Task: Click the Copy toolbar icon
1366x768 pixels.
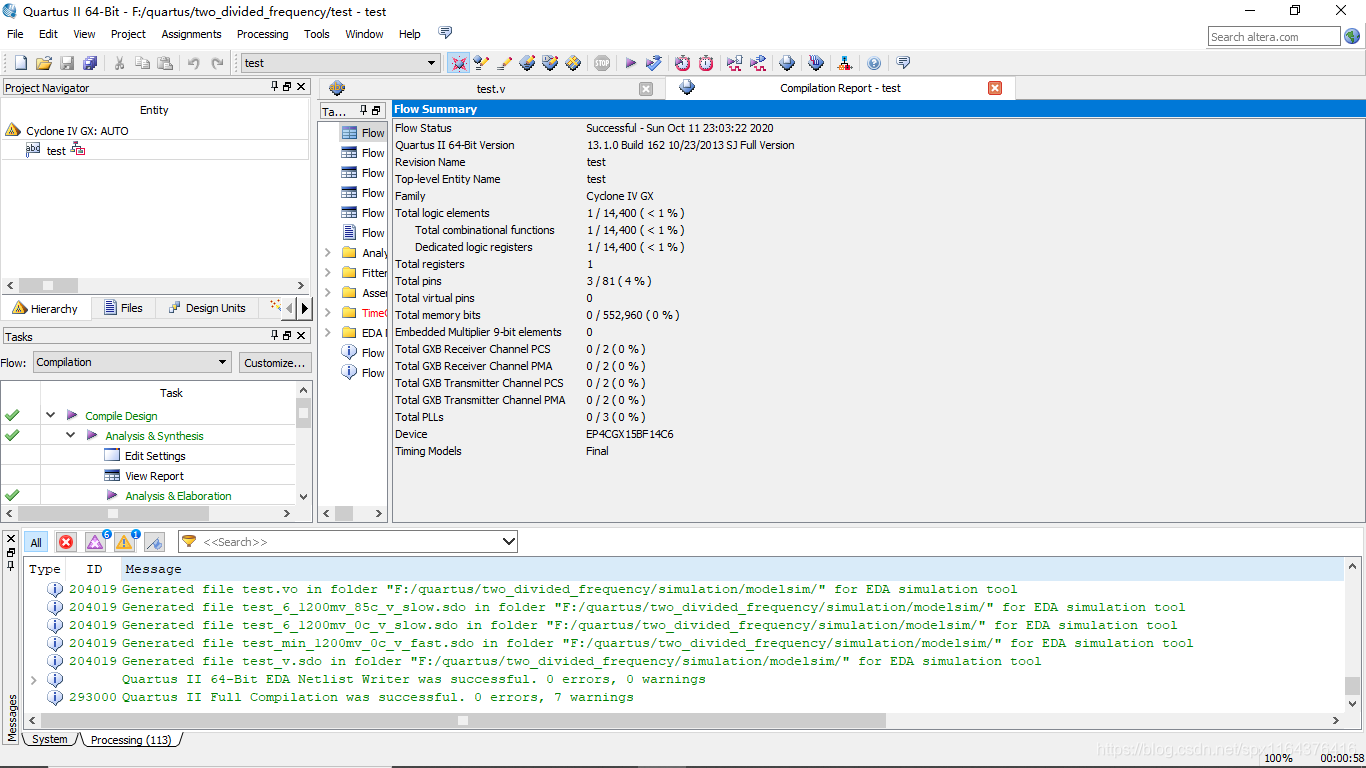Action: (142, 63)
